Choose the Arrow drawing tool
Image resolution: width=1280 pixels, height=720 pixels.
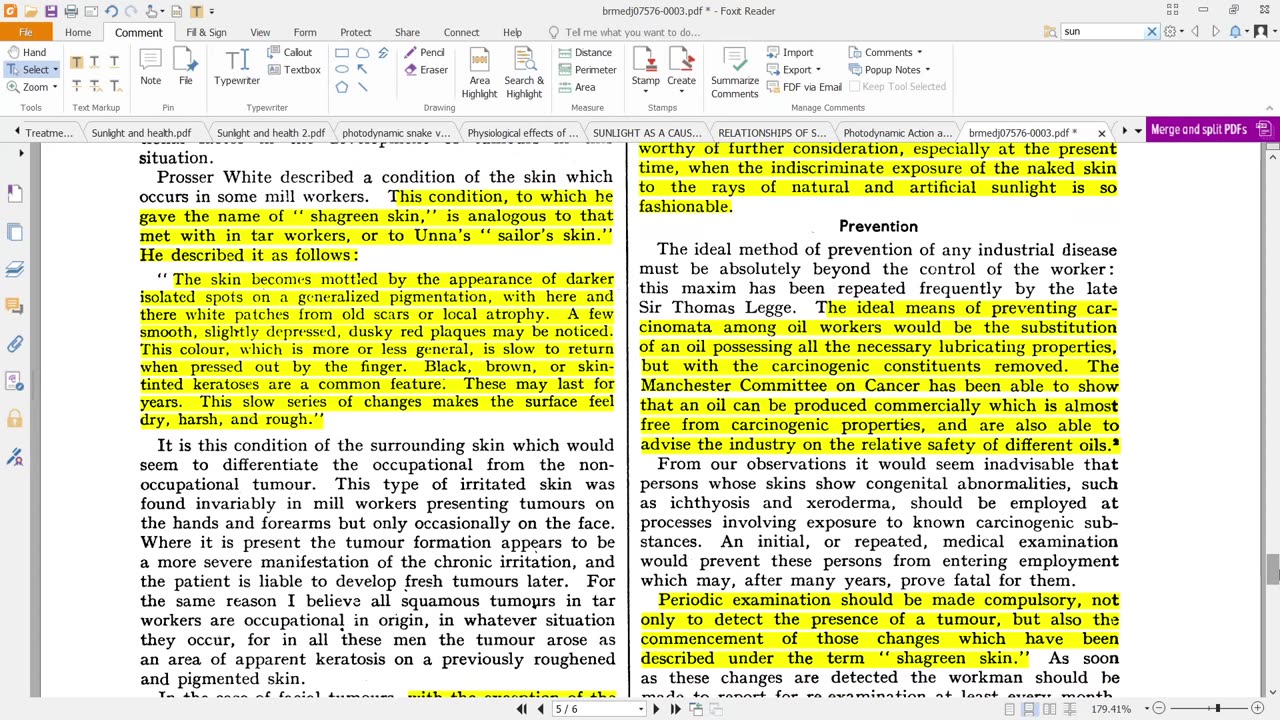(x=362, y=70)
